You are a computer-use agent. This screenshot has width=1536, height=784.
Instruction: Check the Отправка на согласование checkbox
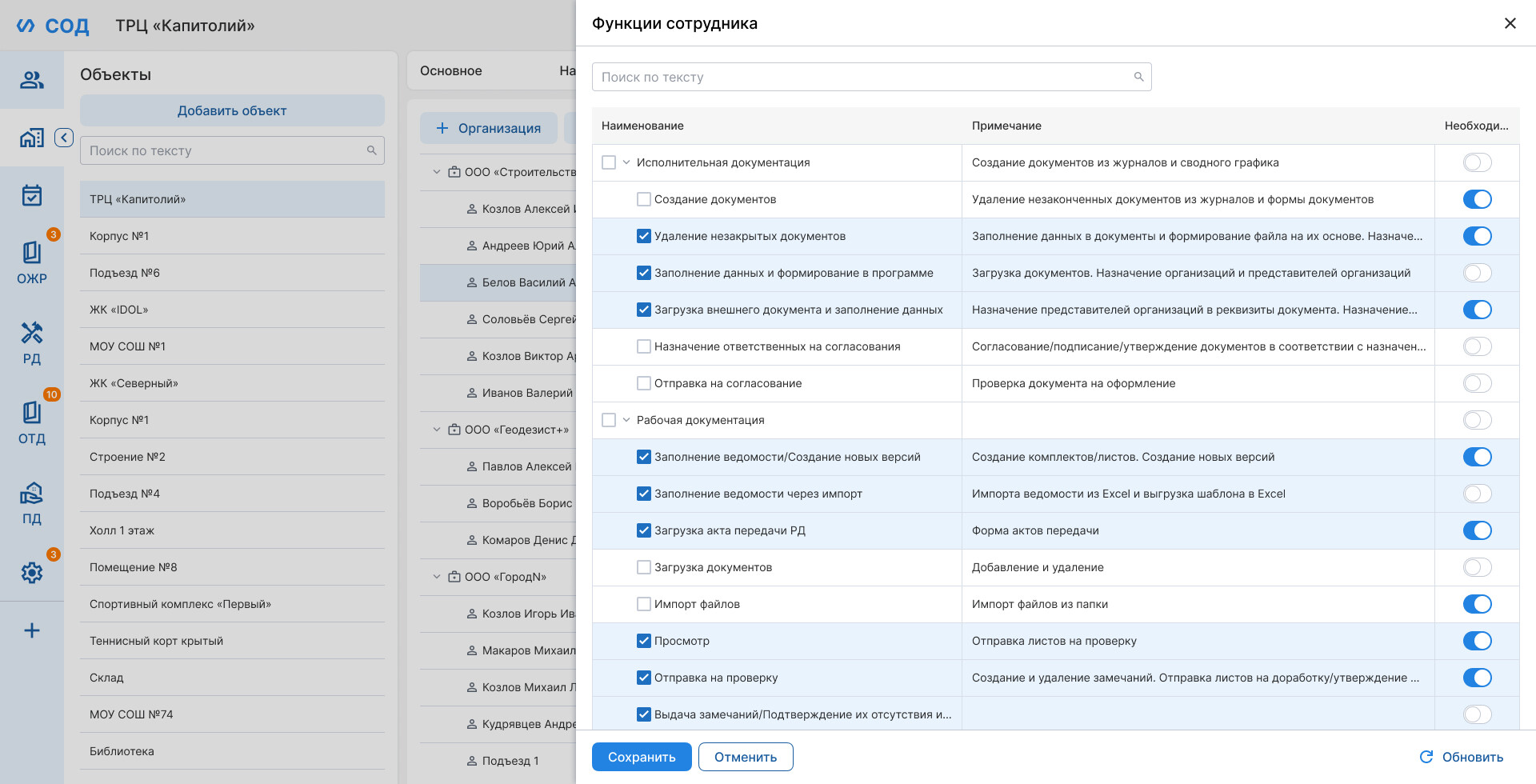click(643, 383)
